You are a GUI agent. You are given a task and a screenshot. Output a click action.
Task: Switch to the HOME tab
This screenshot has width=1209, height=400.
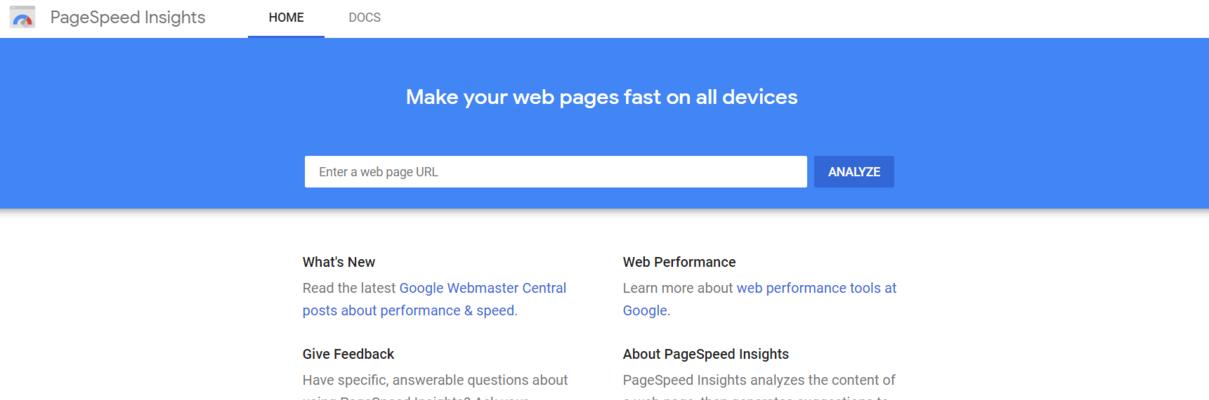point(286,18)
